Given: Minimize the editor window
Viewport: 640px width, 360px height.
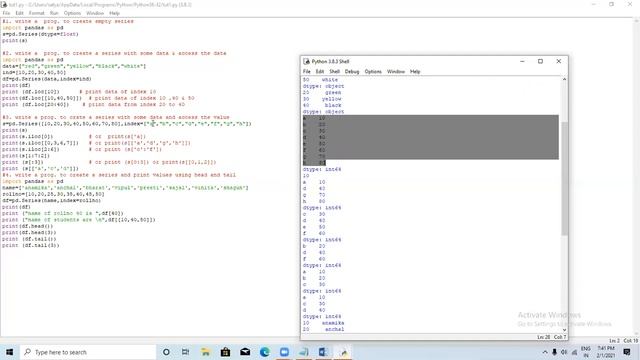Looking at the screenshot, I should click(x=593, y=4).
